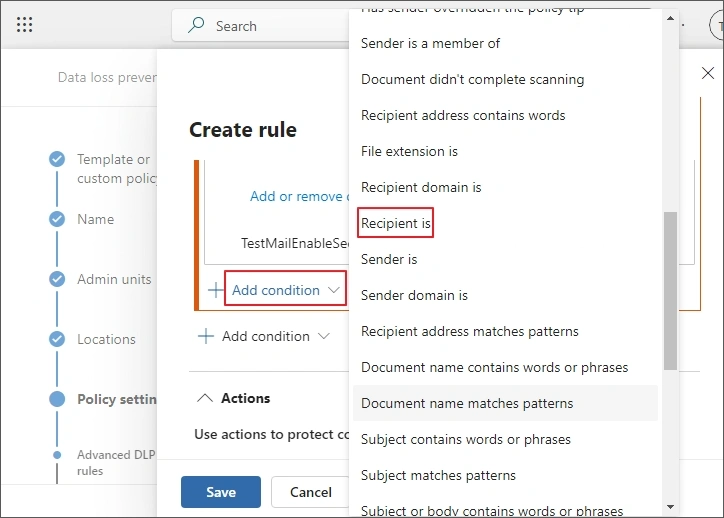Open the app launcher waffle icon
The height and width of the screenshot is (518, 724).
pyautogui.click(x=24, y=24)
